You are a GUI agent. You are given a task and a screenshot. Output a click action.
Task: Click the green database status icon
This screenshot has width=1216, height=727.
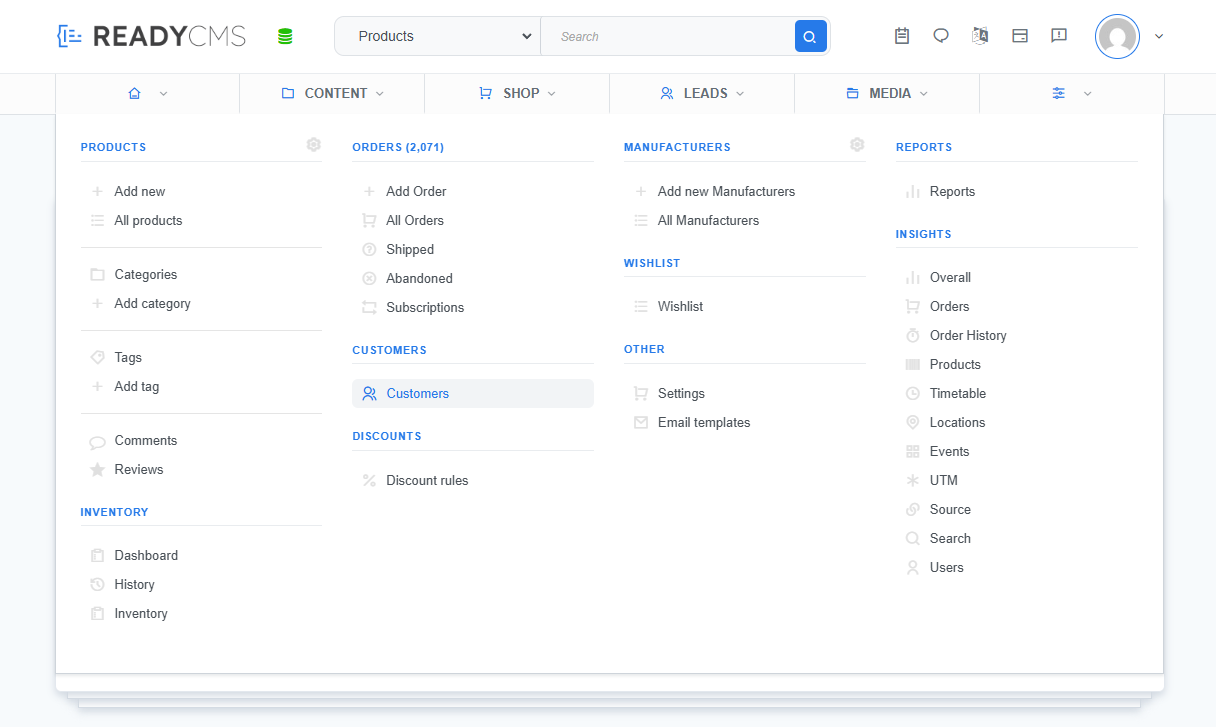pyautogui.click(x=285, y=37)
